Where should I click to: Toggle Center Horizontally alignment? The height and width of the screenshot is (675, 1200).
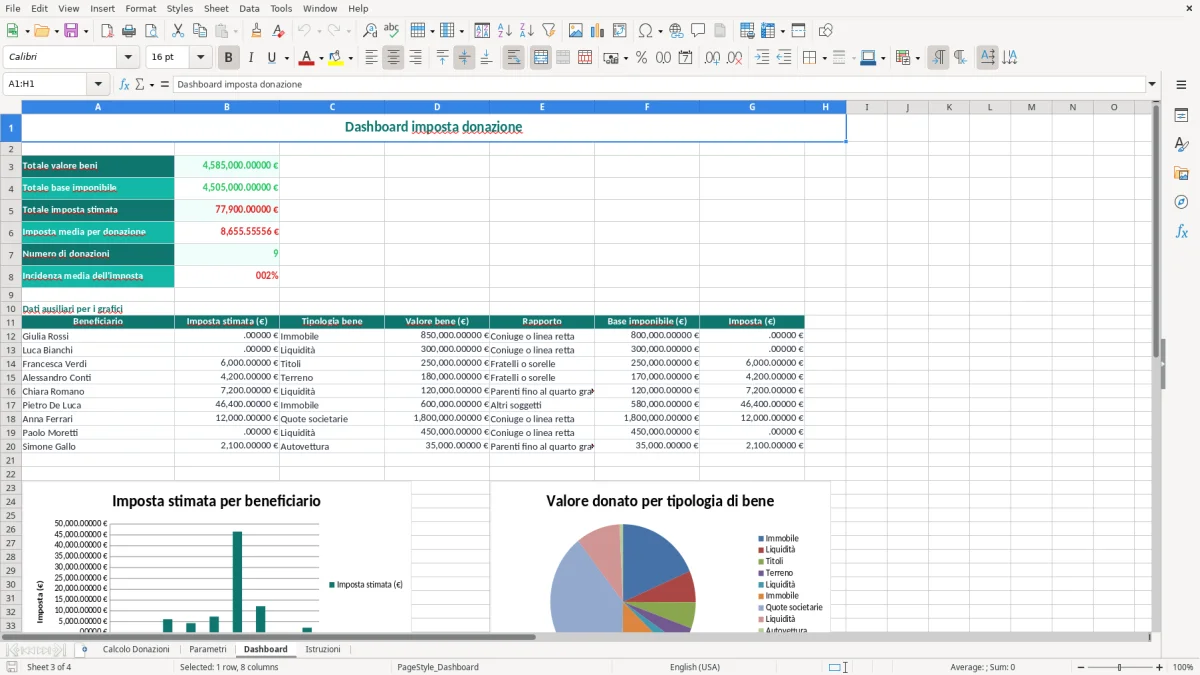coord(393,58)
